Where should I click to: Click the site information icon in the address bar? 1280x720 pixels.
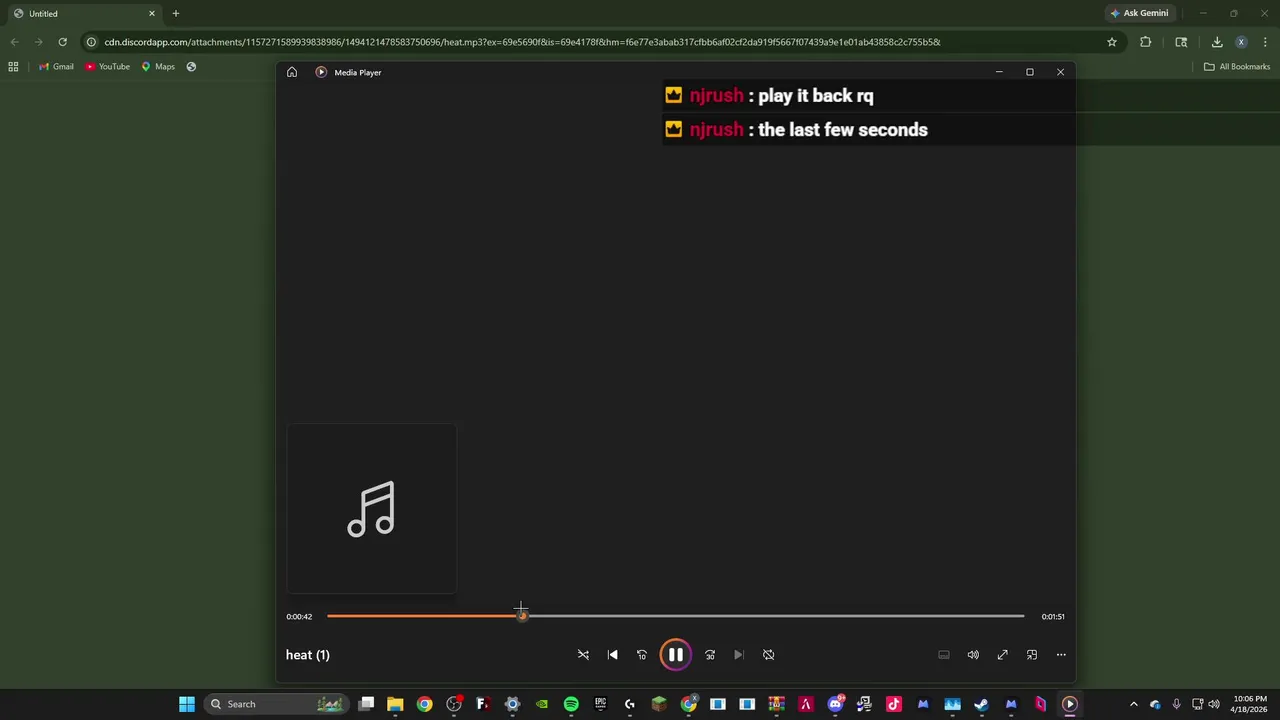91,42
